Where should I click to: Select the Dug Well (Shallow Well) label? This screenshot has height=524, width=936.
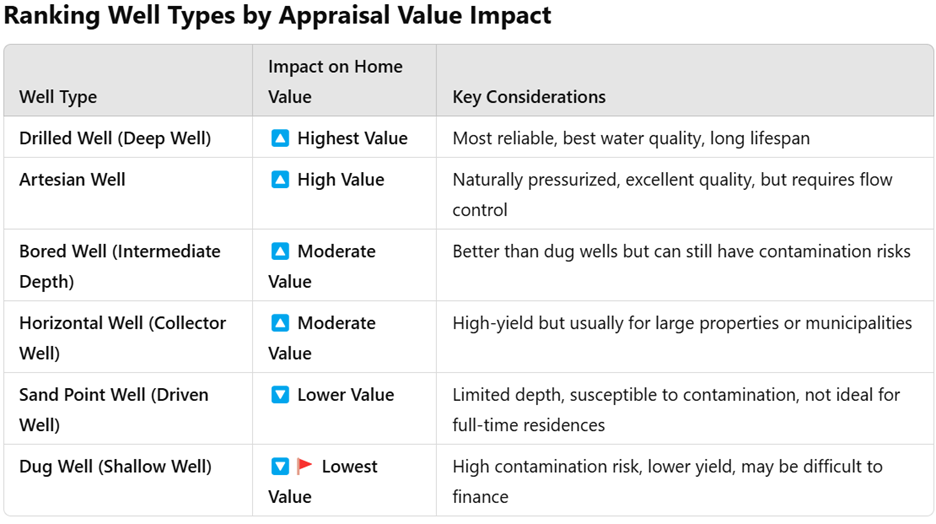tap(115, 467)
